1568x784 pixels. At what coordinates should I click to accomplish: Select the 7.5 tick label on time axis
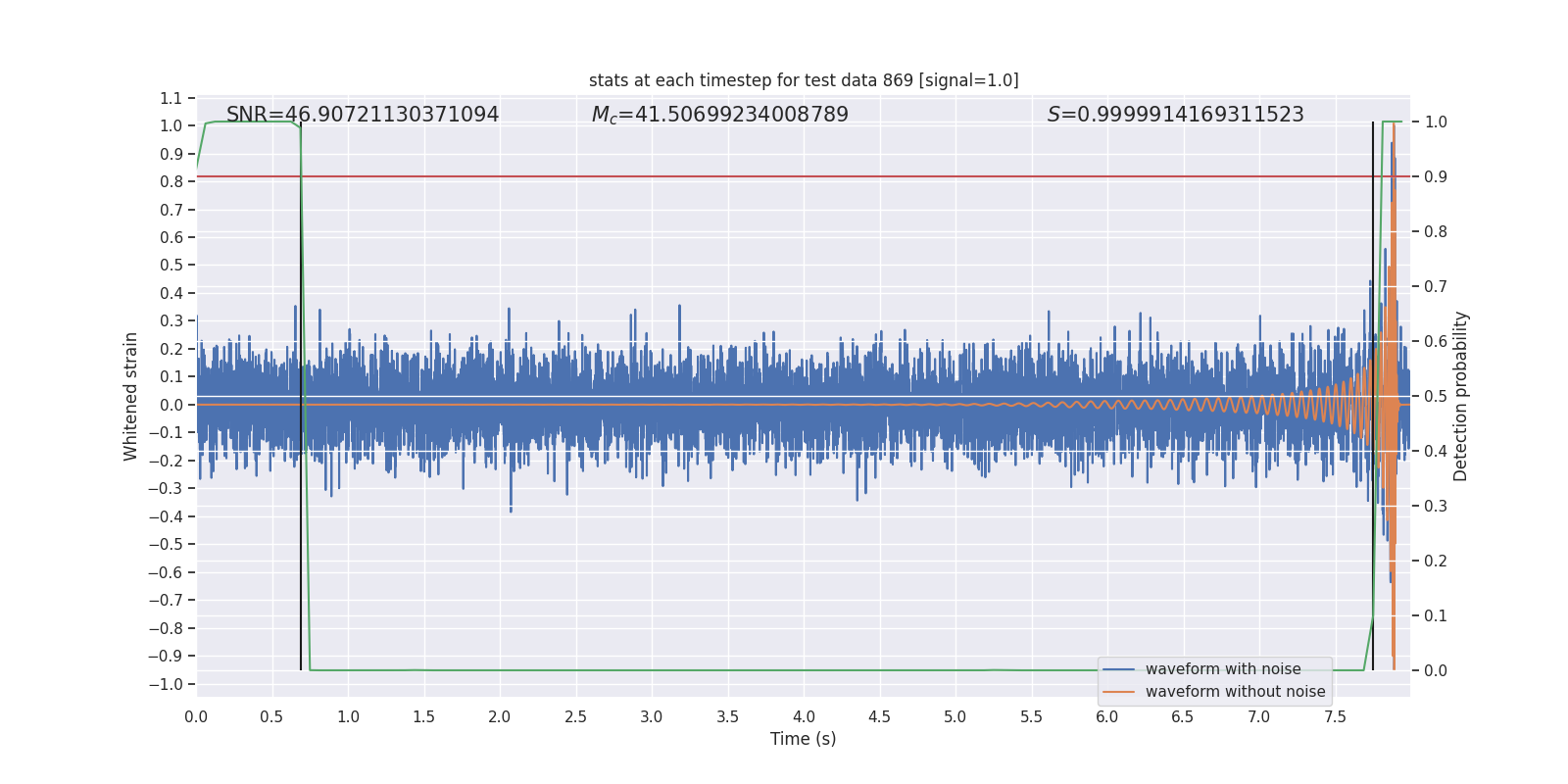(1335, 717)
